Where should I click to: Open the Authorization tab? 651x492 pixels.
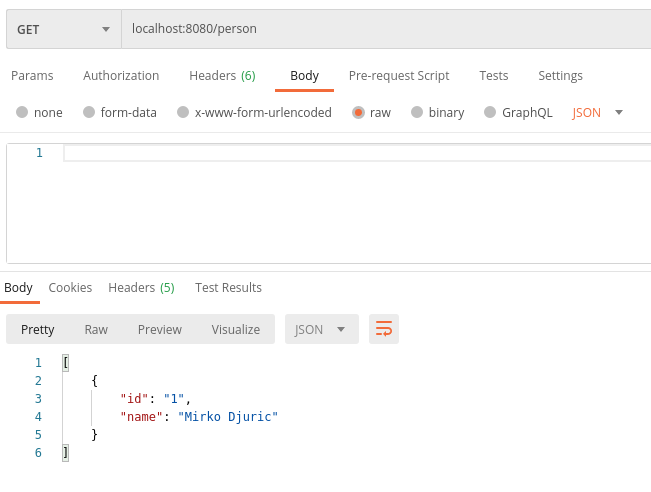[121, 76]
